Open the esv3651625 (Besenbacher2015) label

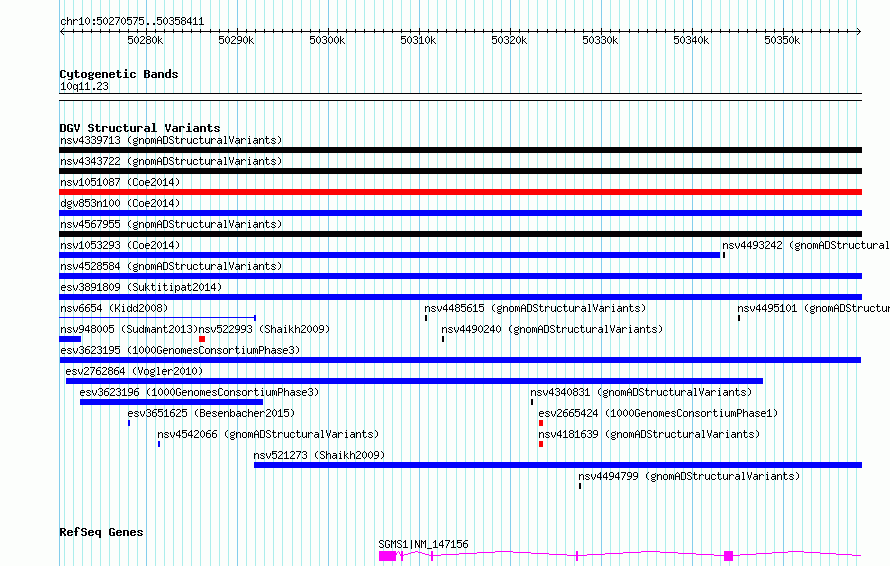[x=211, y=413]
